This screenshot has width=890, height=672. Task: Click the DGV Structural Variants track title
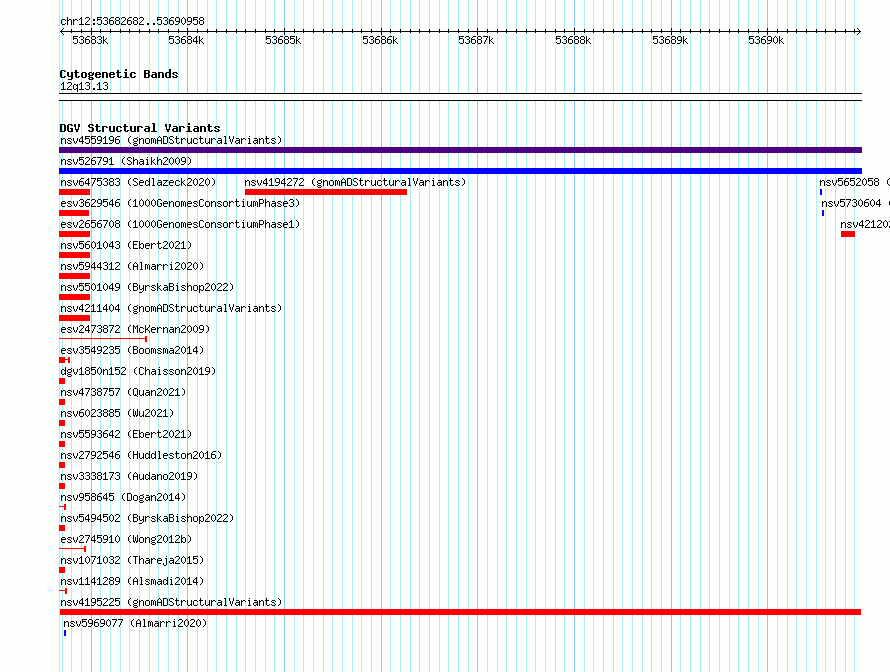click(x=140, y=128)
